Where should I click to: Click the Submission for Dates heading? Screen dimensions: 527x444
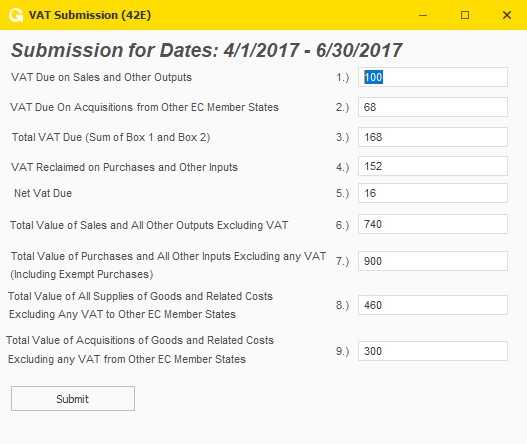206,50
